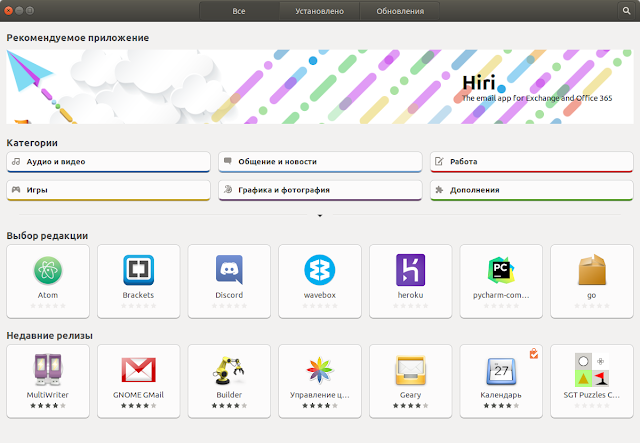
Task: Click the star rating under Builder
Action: (229, 405)
